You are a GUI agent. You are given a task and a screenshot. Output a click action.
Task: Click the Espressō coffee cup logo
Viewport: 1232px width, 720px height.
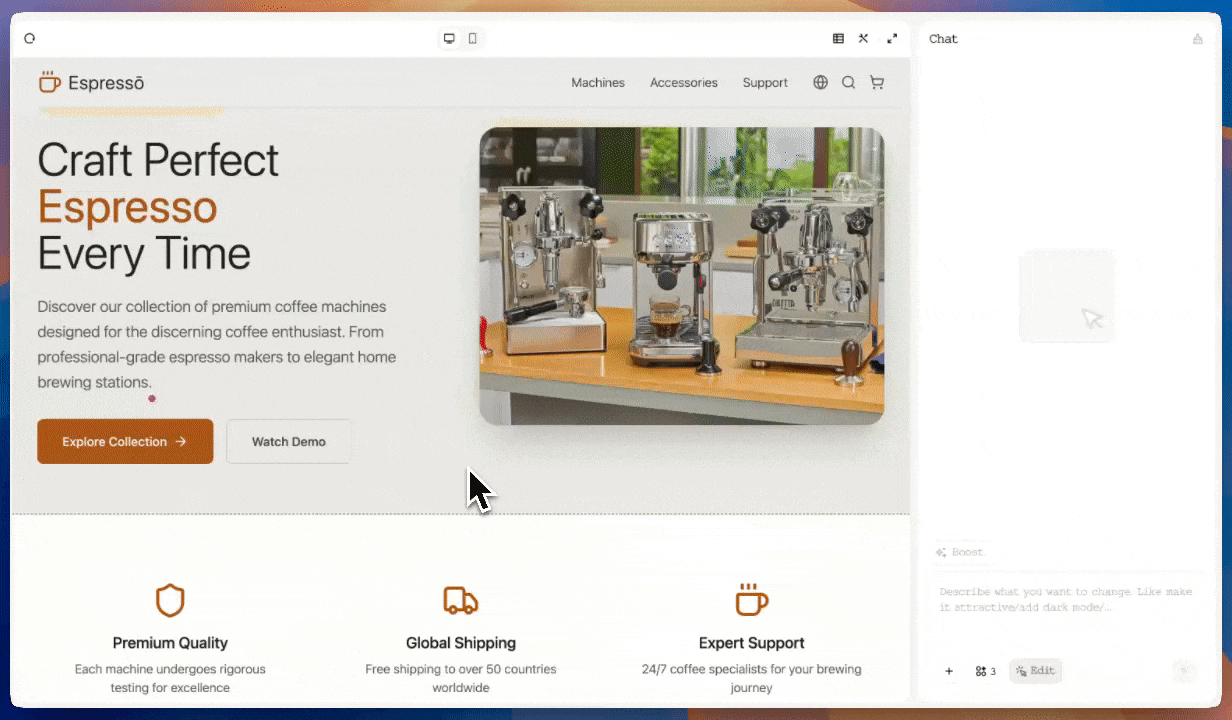[x=49, y=81]
